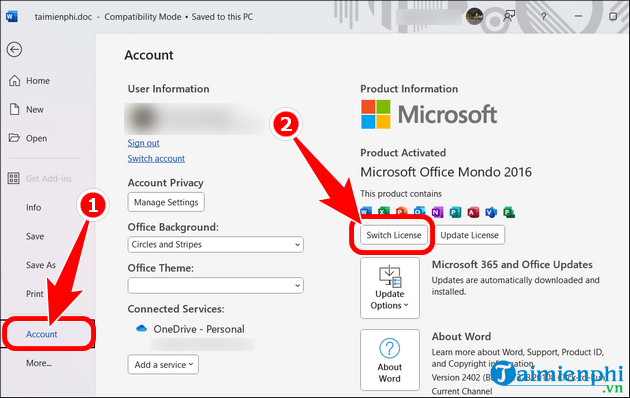This screenshot has width=630, height=398.
Task: Click the 'Microsoft 365 and Office Updates' heading
Action: pyautogui.click(x=512, y=265)
